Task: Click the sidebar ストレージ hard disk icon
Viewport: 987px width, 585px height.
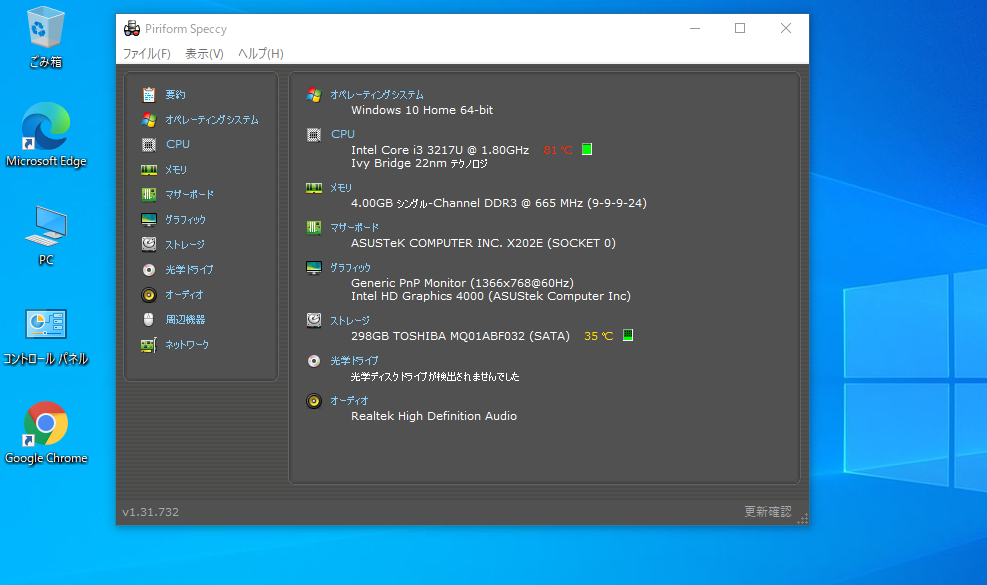Action: point(149,244)
